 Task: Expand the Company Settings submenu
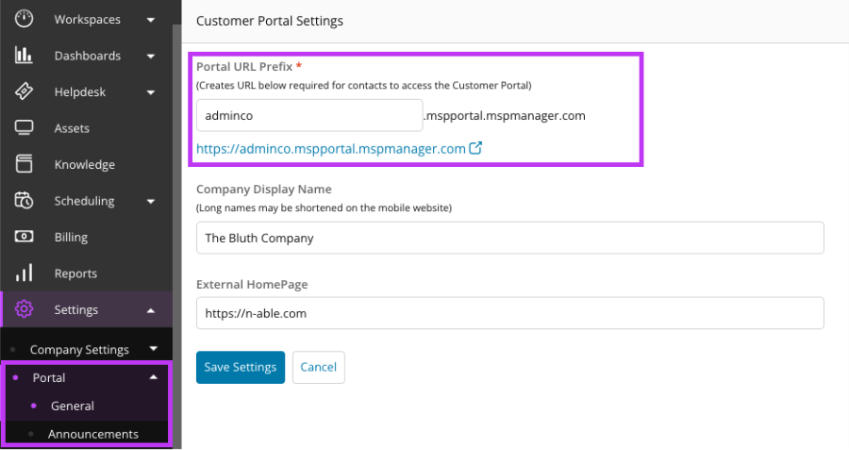tap(153, 349)
